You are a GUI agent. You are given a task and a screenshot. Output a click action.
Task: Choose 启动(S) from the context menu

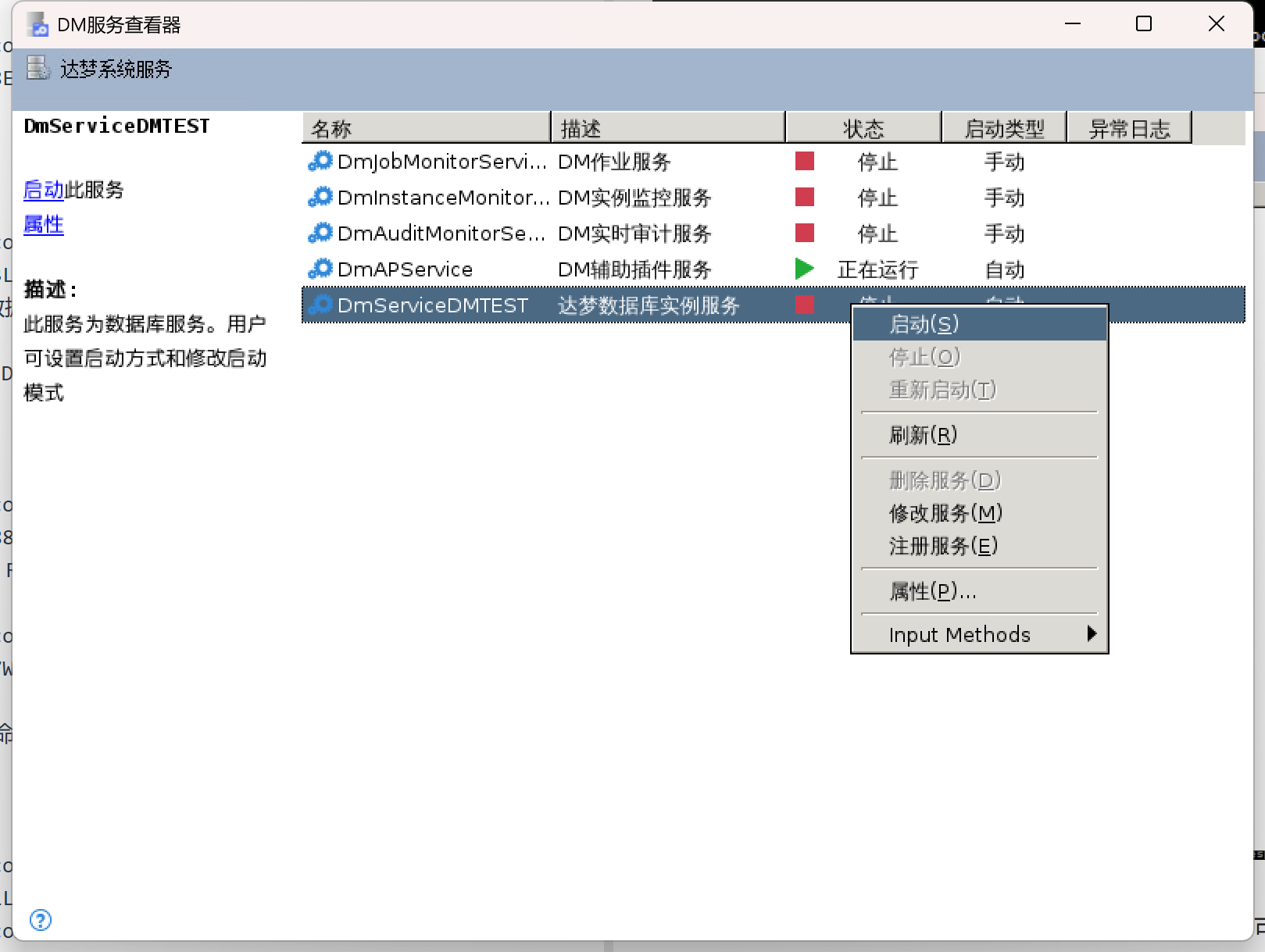pos(980,324)
